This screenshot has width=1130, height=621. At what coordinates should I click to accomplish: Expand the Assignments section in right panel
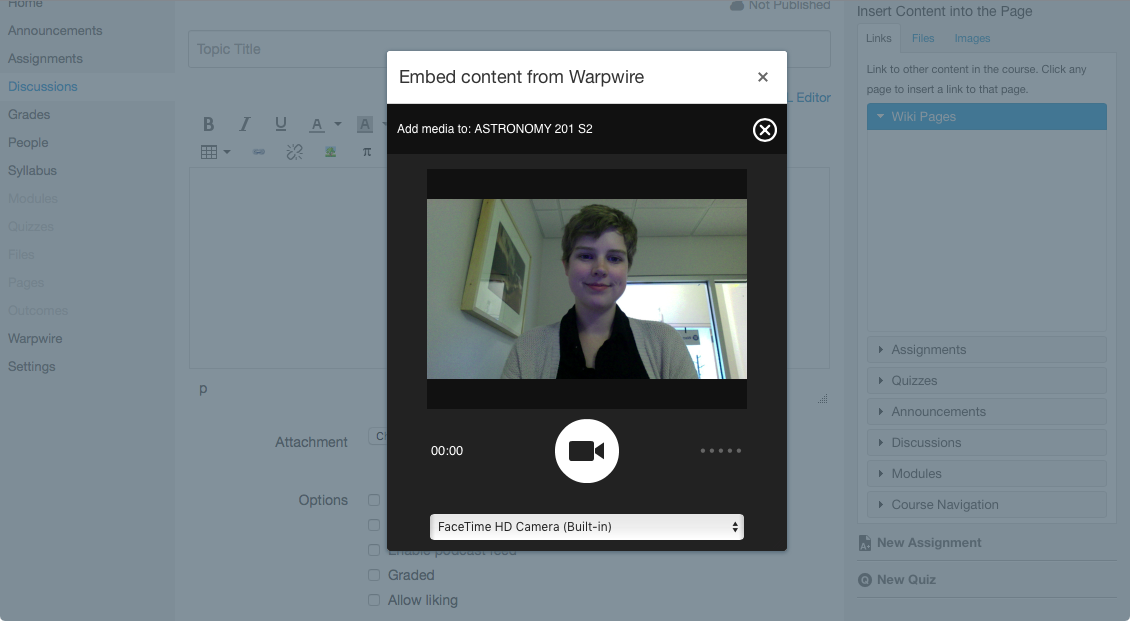tap(987, 349)
